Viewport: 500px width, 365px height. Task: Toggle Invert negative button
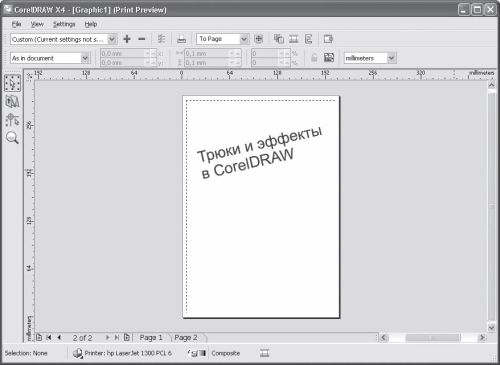click(x=294, y=39)
